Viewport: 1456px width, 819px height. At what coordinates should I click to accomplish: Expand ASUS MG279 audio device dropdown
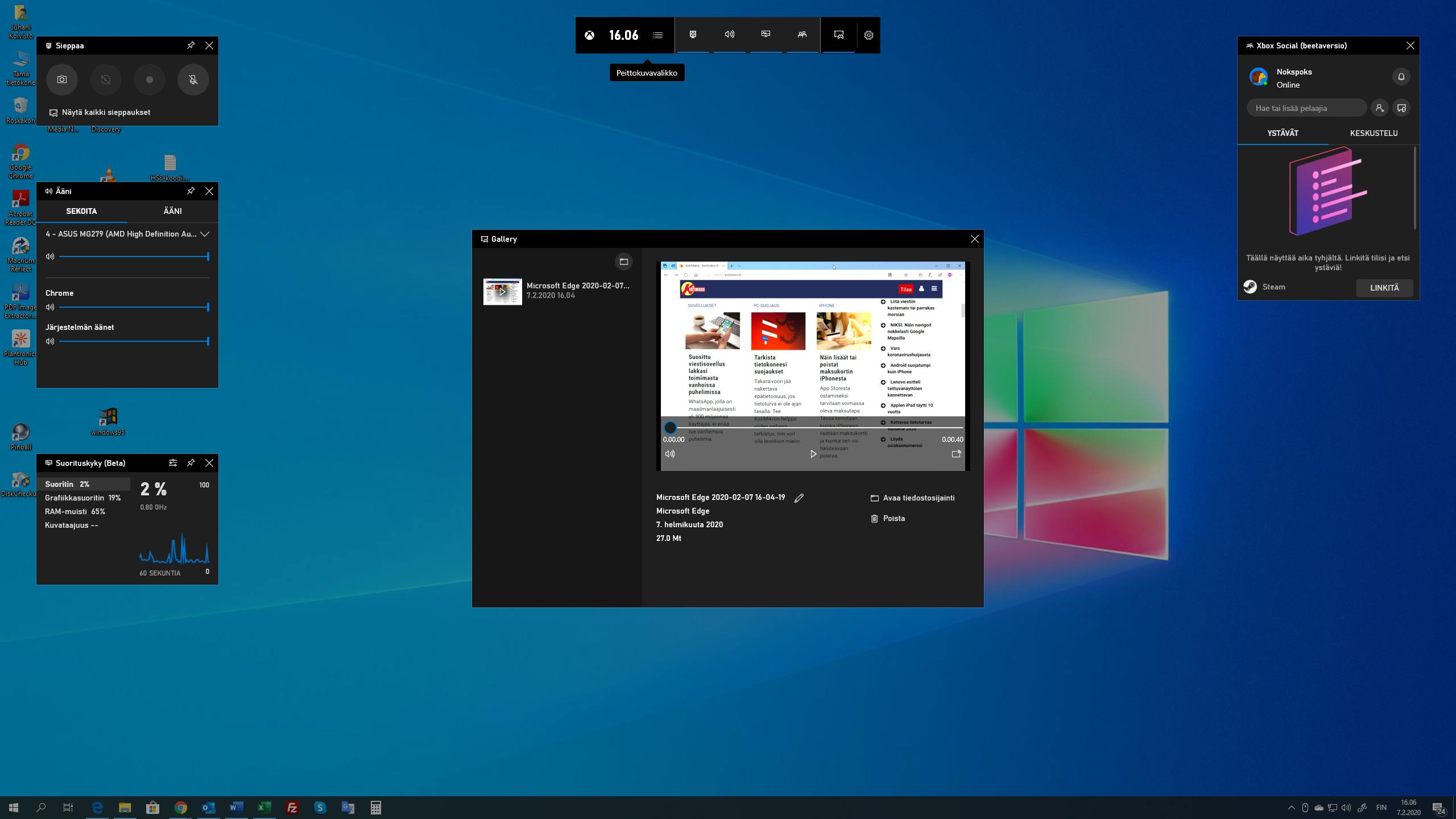pos(127,234)
